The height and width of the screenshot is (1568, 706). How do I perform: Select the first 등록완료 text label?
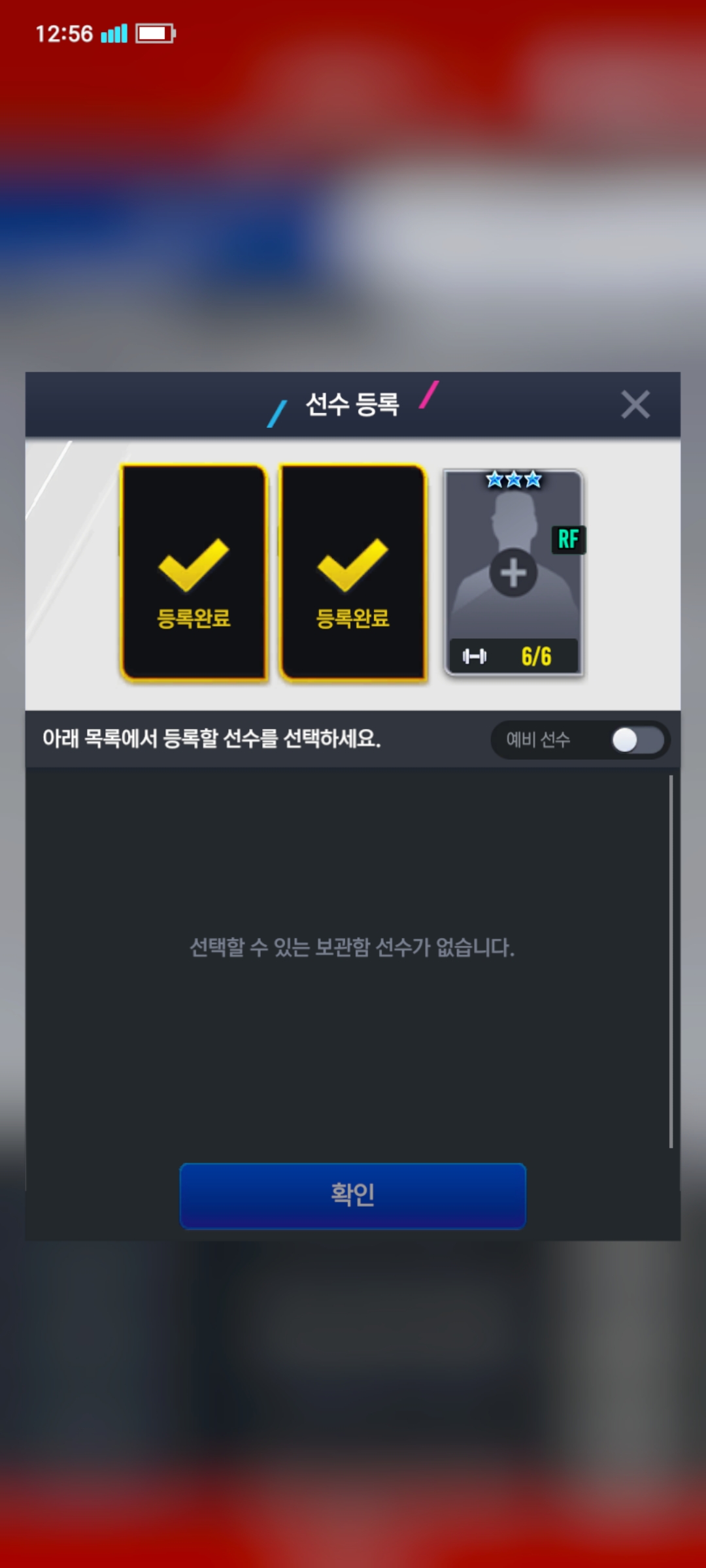point(193,618)
